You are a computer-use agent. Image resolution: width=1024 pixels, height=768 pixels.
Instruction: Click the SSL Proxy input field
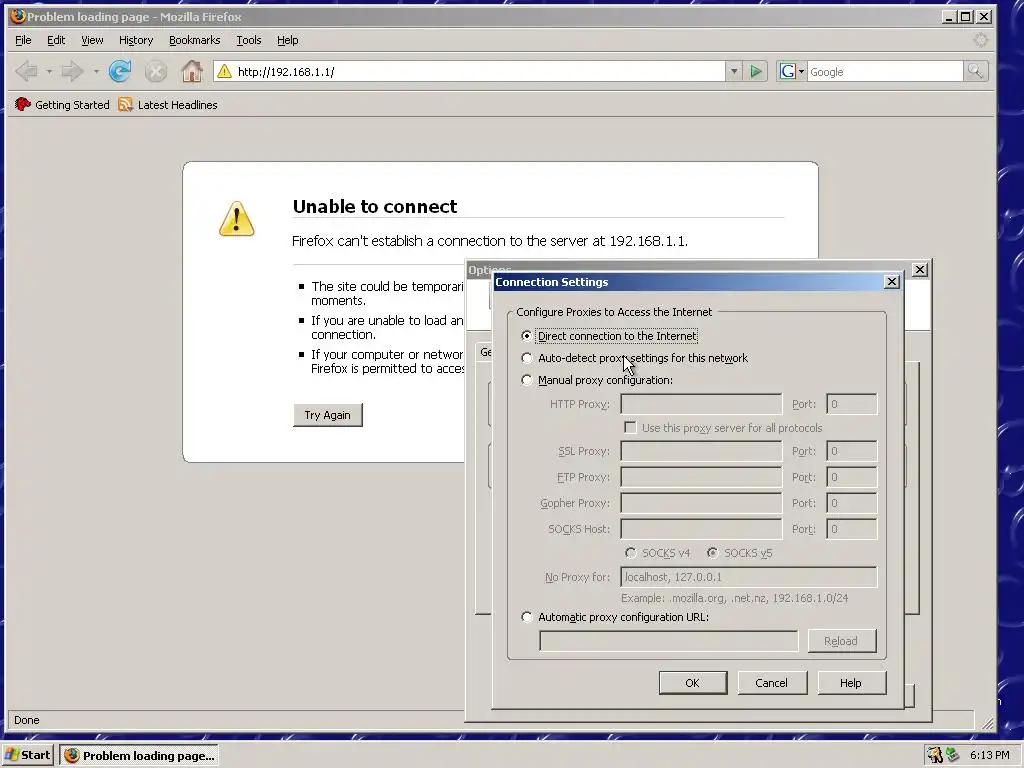click(701, 451)
